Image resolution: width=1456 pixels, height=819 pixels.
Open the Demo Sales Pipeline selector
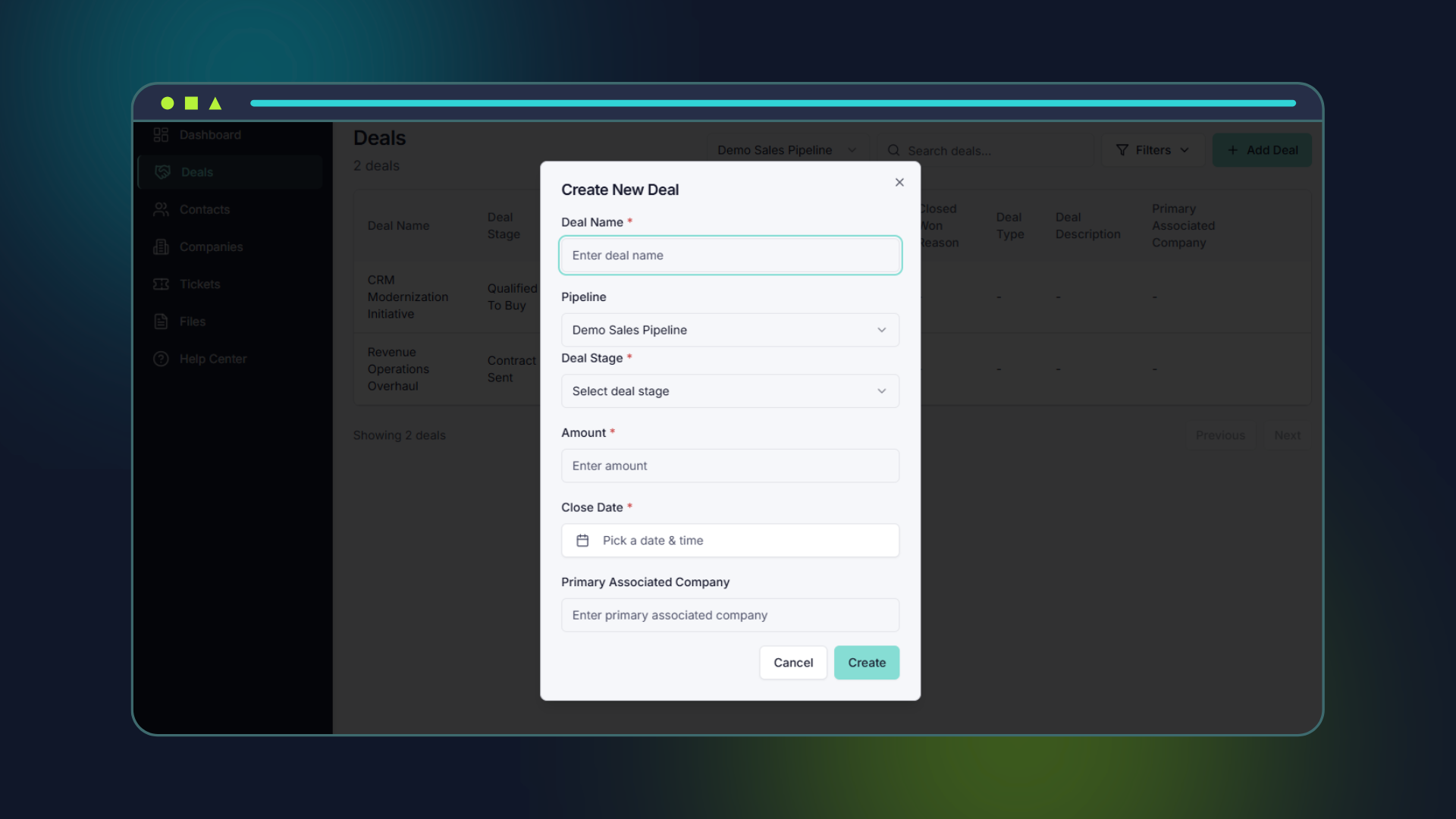point(787,149)
